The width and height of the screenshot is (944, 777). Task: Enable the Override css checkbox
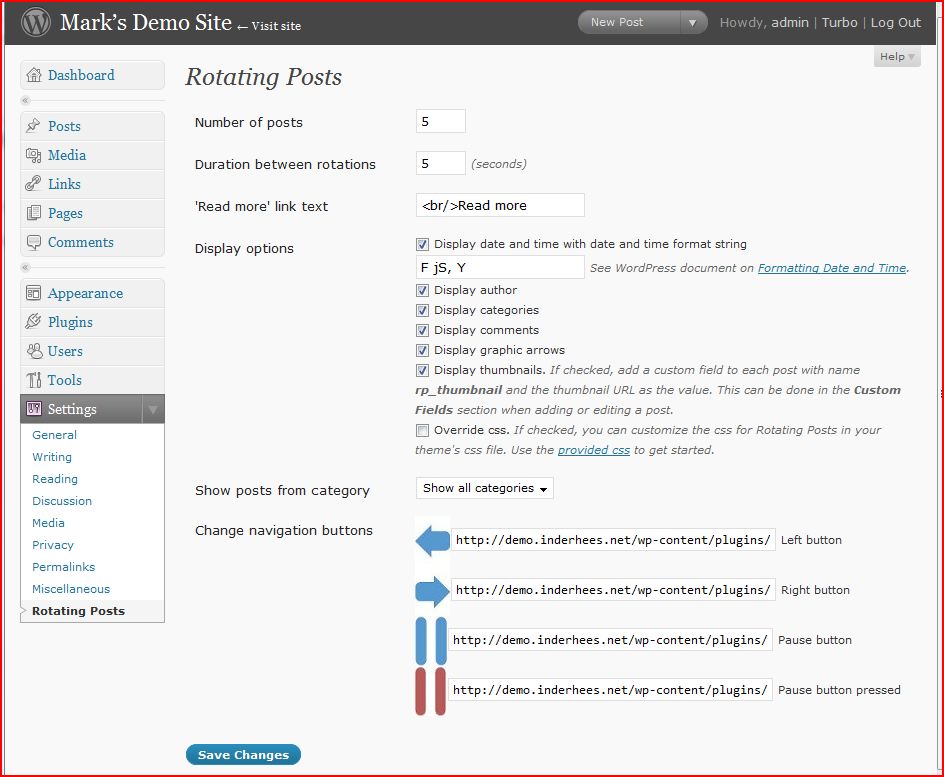click(x=422, y=430)
